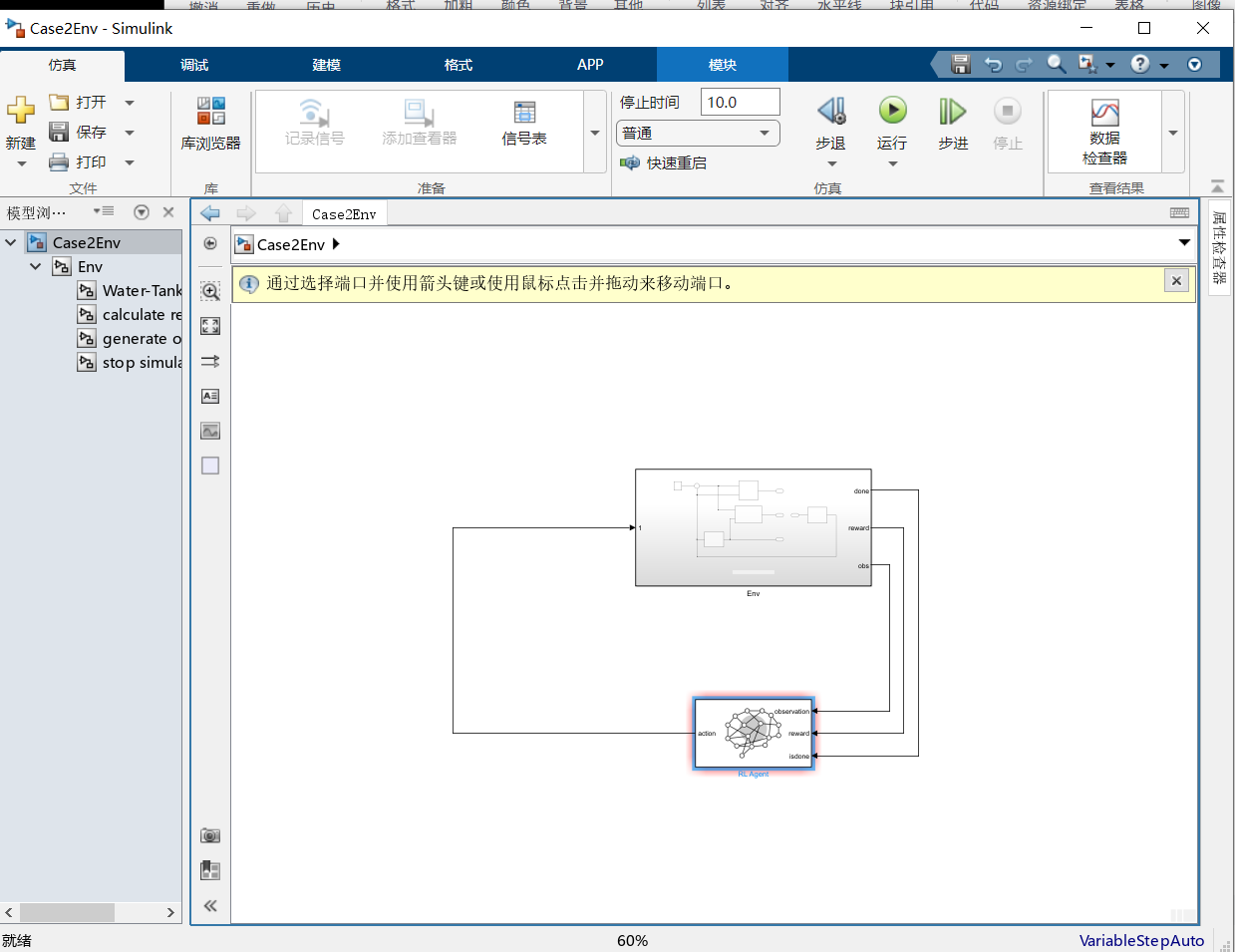Expand the 准备 gallery dropdown arrow
The width and height of the screenshot is (1235, 952).
[595, 133]
